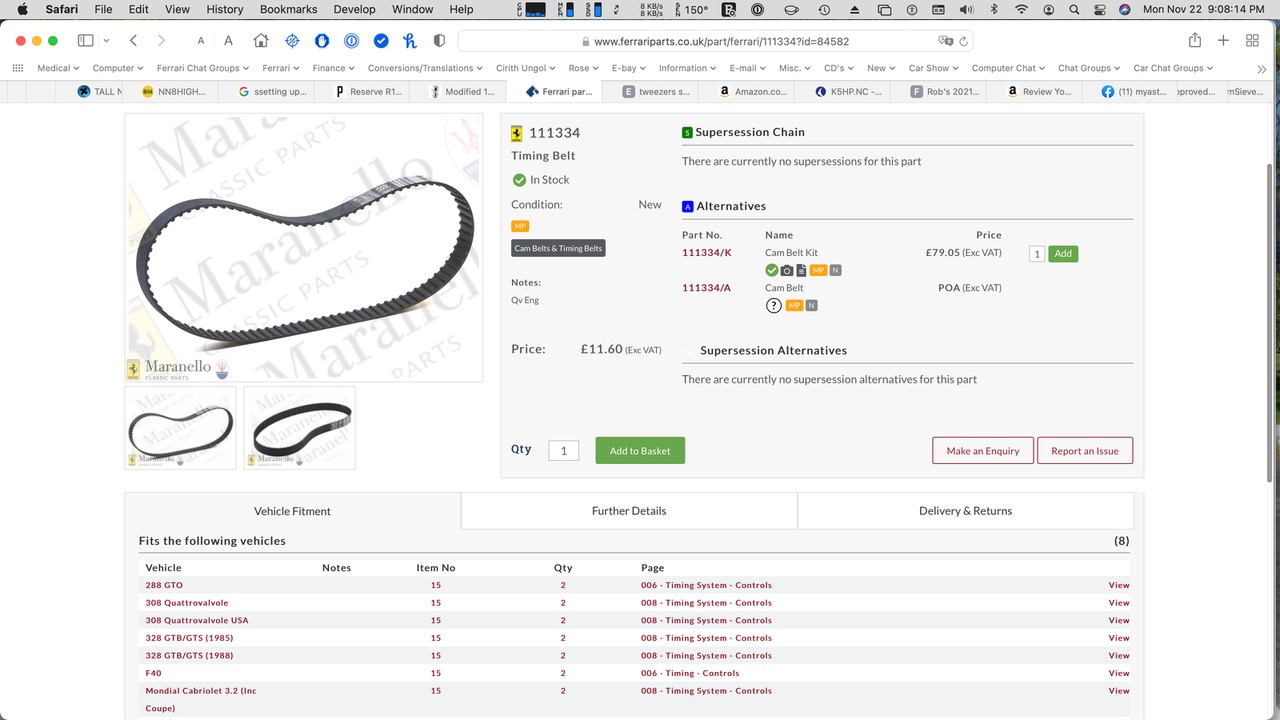1280x720 pixels.
Task: Click the camera icon under Cam Belt Kit
Action: point(787,271)
